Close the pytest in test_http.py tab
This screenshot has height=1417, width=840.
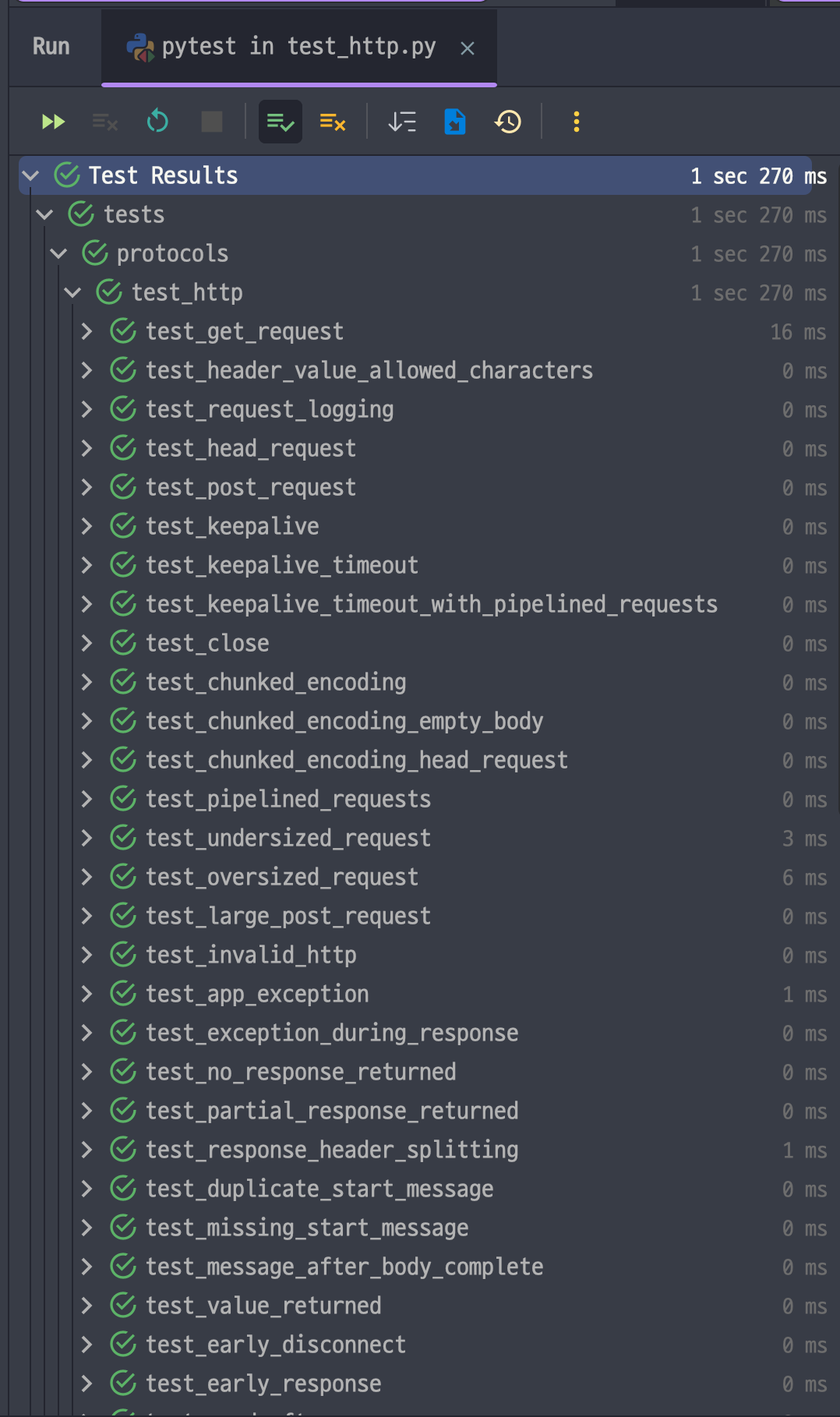pos(468,48)
